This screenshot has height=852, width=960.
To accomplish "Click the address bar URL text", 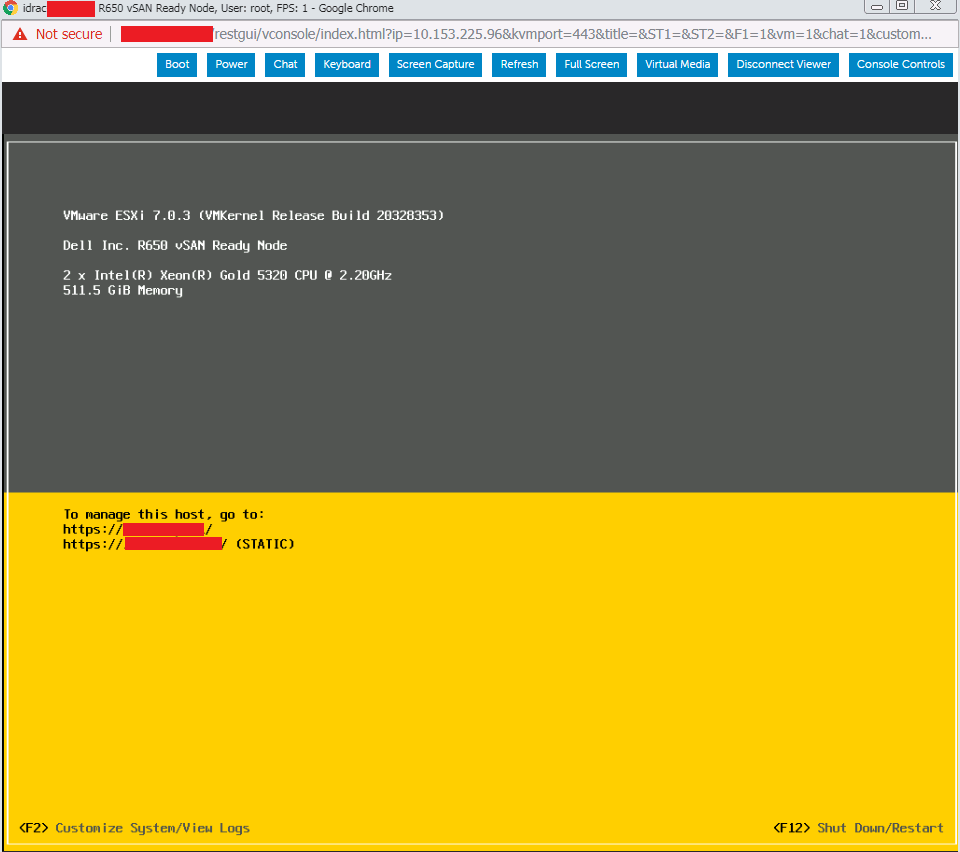I will click(572, 34).
